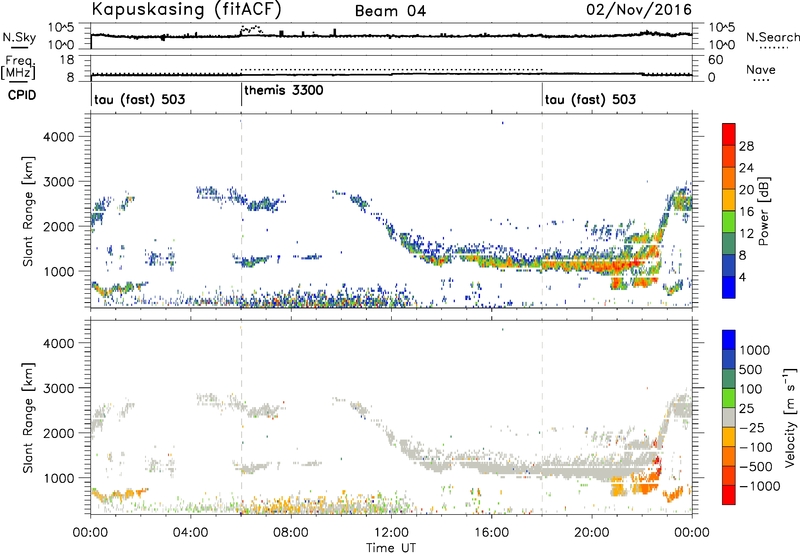
Task: Click the '4' label on Power colorbar
Action: [x=743, y=278]
